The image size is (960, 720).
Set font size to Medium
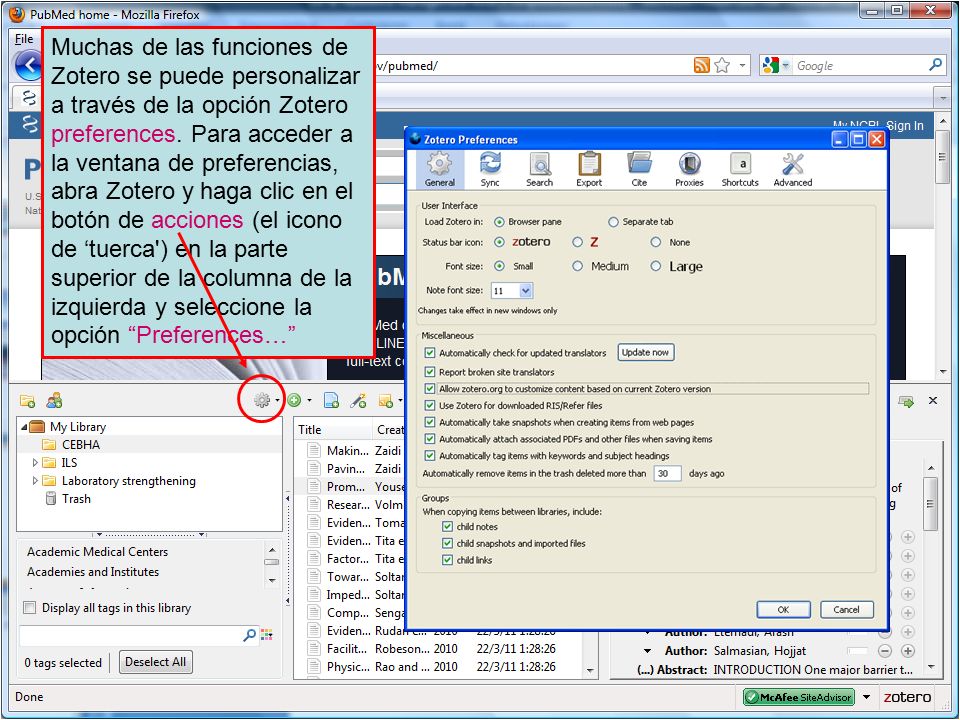(x=577, y=266)
